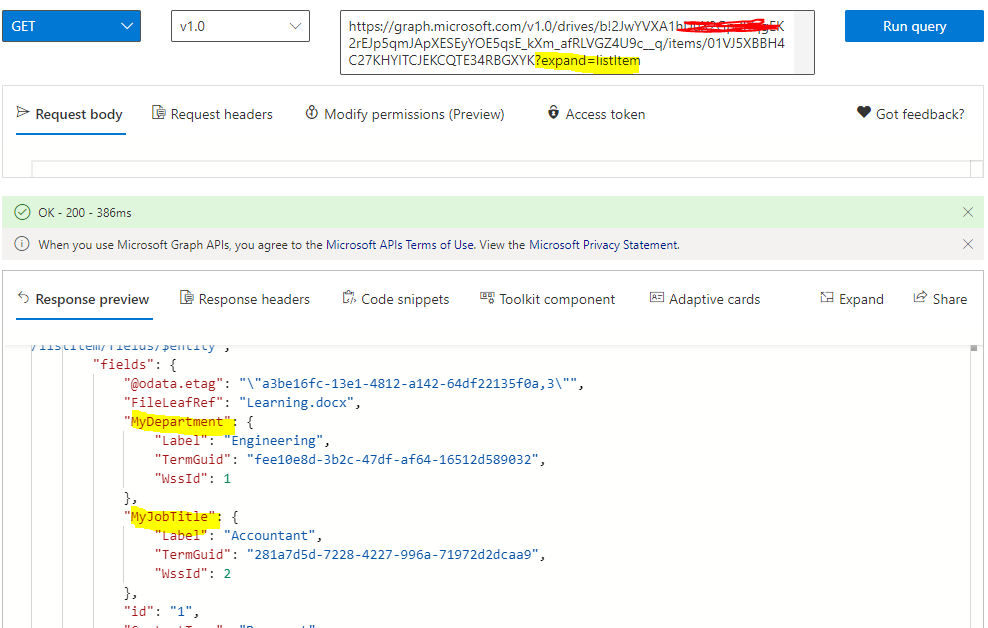Open Microsoft Privacy Statement link
This screenshot has height=628, width=988.
click(604, 244)
